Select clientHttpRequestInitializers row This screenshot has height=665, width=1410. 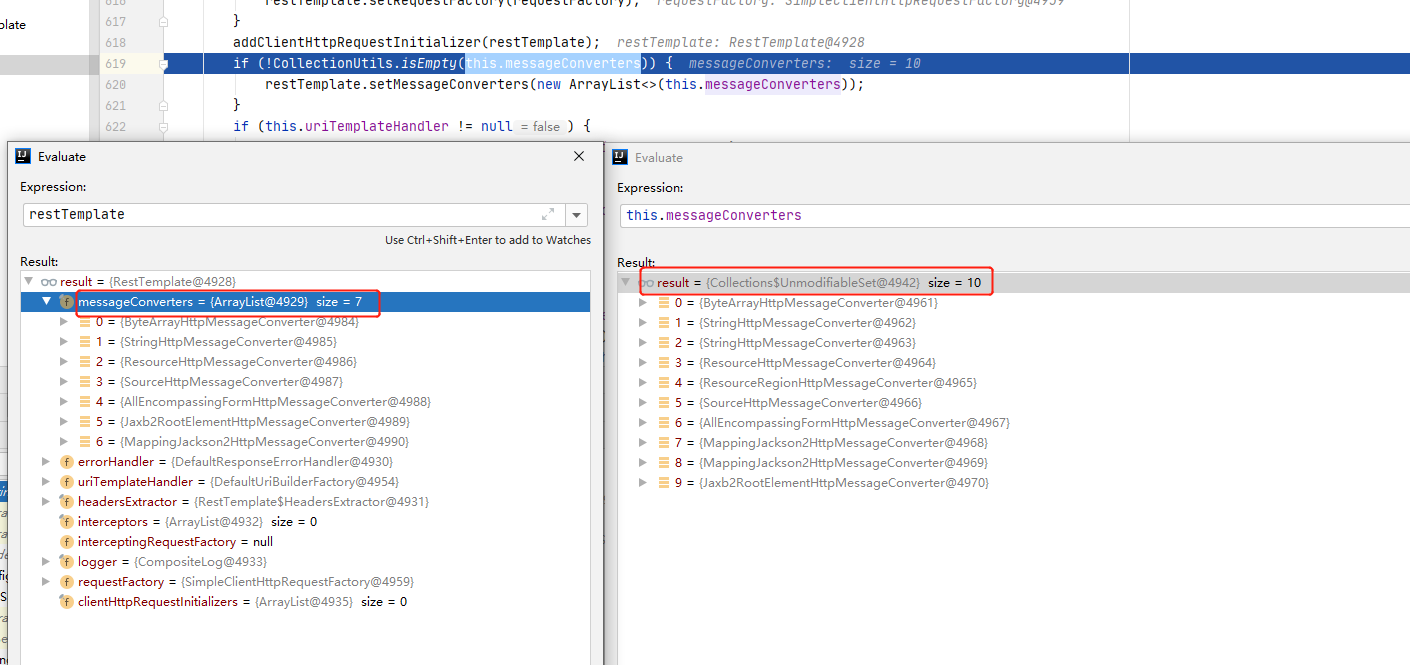pos(305,602)
